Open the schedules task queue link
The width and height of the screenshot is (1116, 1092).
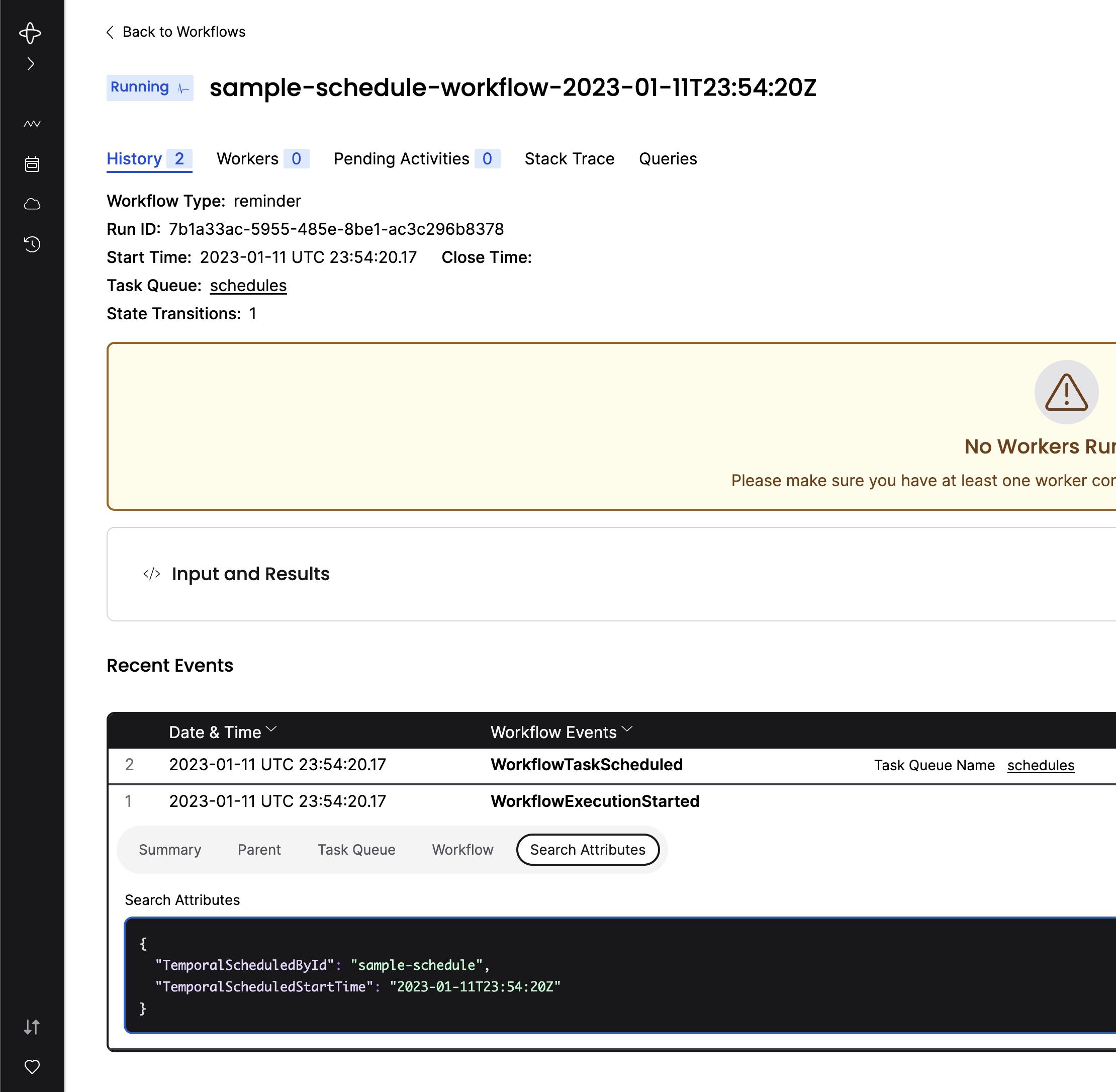coord(248,285)
